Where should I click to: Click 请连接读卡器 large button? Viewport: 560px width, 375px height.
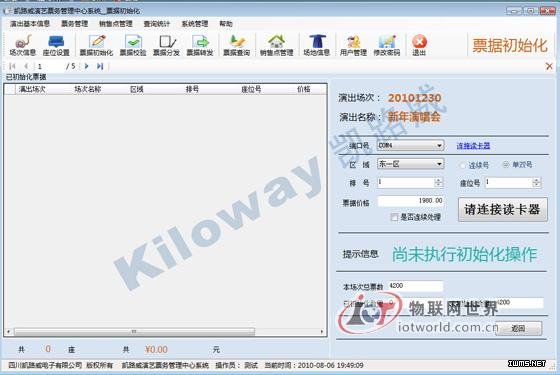(502, 210)
